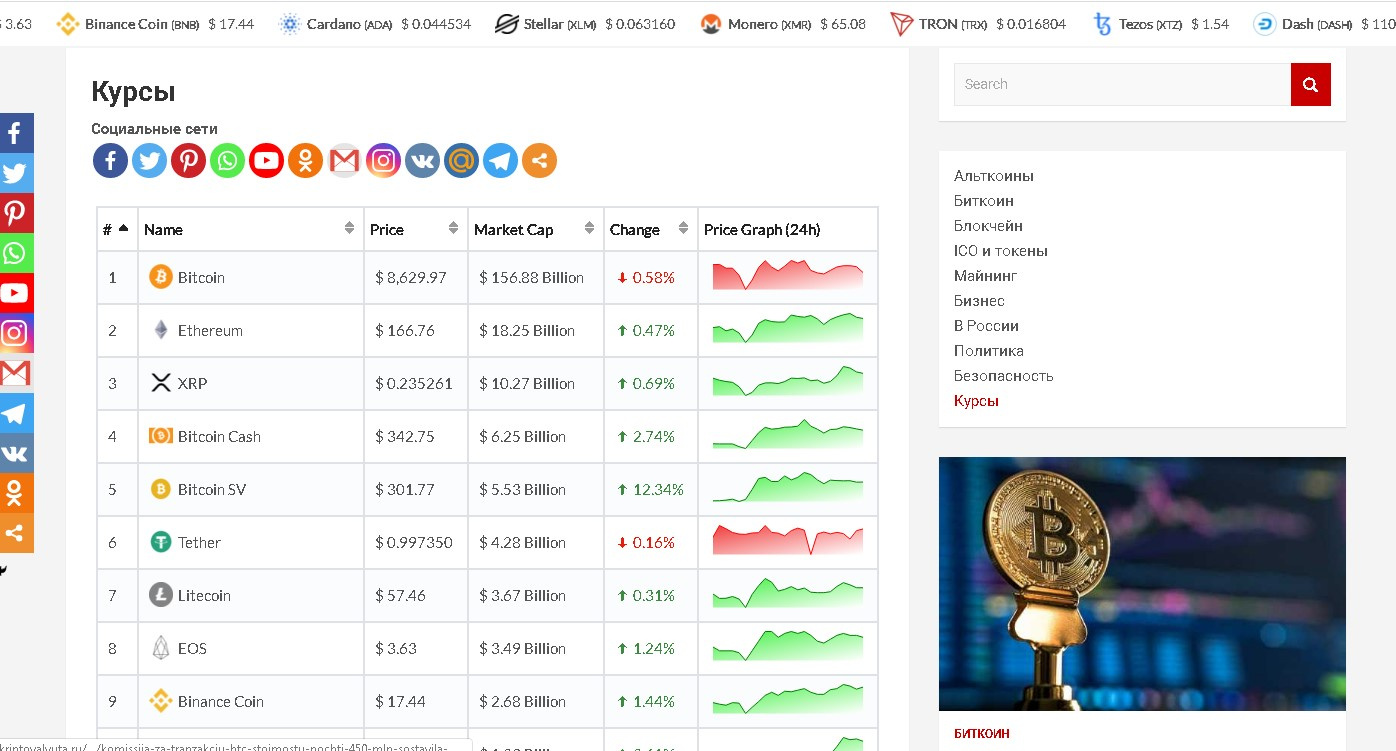The height and width of the screenshot is (751, 1396).
Task: Click the Tether 24h price graph
Action: tap(788, 540)
